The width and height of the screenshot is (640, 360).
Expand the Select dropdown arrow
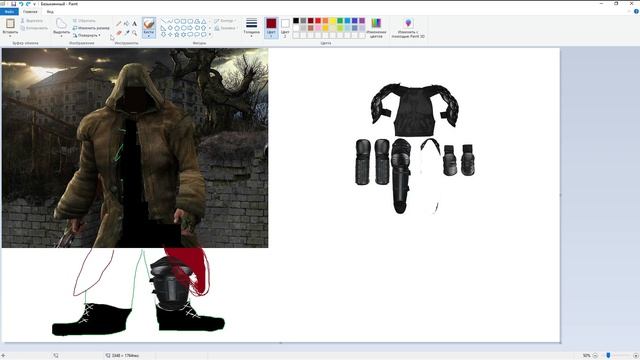click(x=61, y=36)
